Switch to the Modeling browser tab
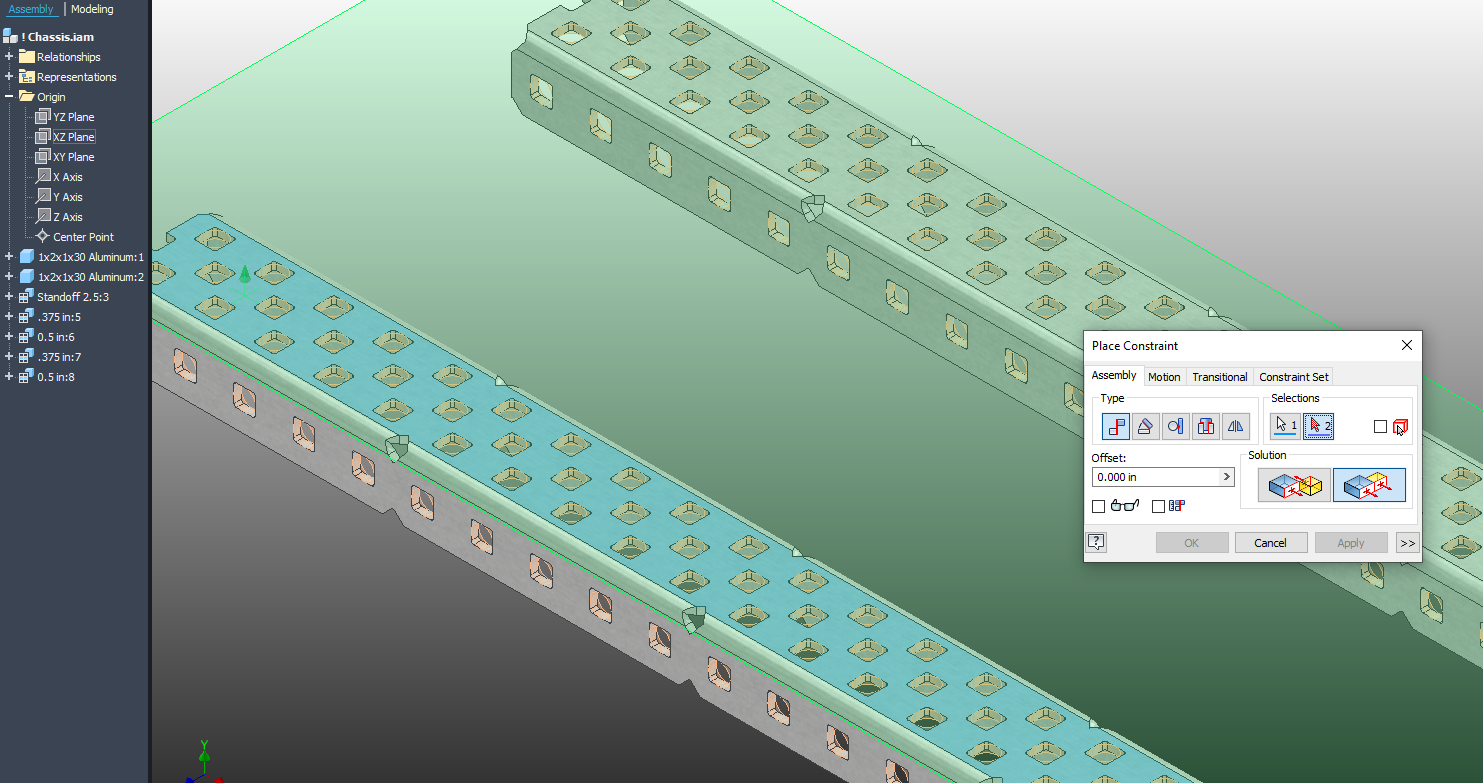 click(92, 9)
